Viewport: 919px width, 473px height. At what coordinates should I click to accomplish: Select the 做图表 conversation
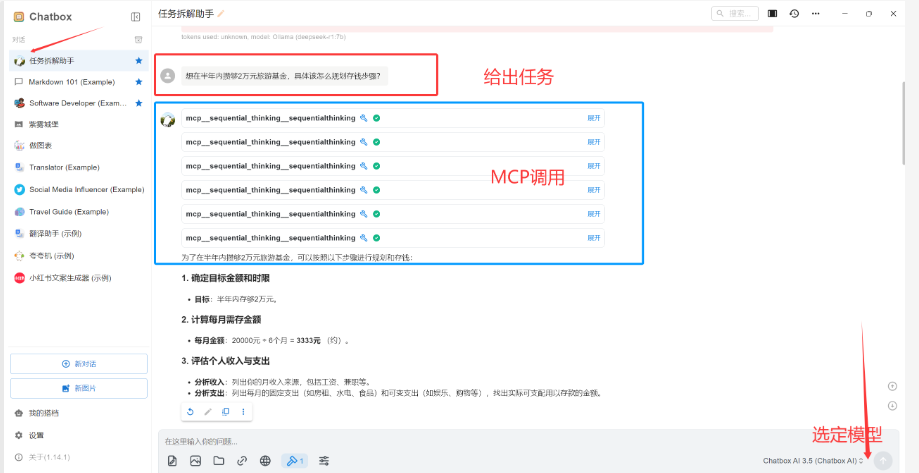(79, 145)
